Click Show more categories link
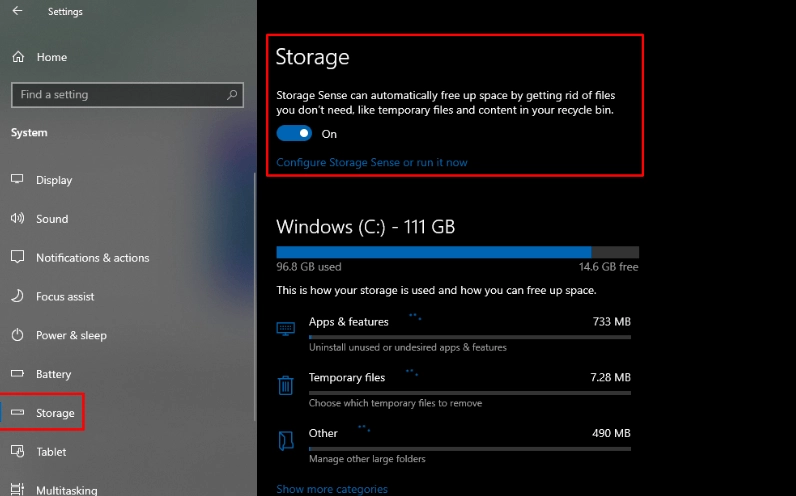796x496 pixels. (331, 489)
